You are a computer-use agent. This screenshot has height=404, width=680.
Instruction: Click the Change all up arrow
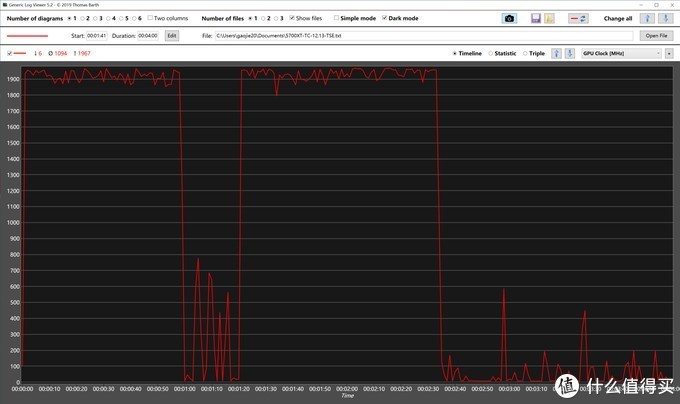click(647, 18)
